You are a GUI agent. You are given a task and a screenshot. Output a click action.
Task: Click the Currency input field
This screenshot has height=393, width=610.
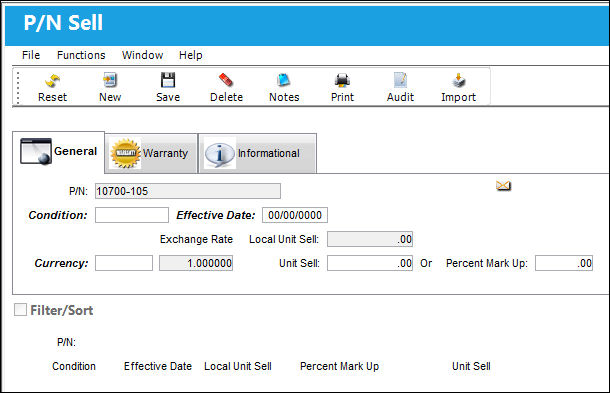tap(124, 263)
